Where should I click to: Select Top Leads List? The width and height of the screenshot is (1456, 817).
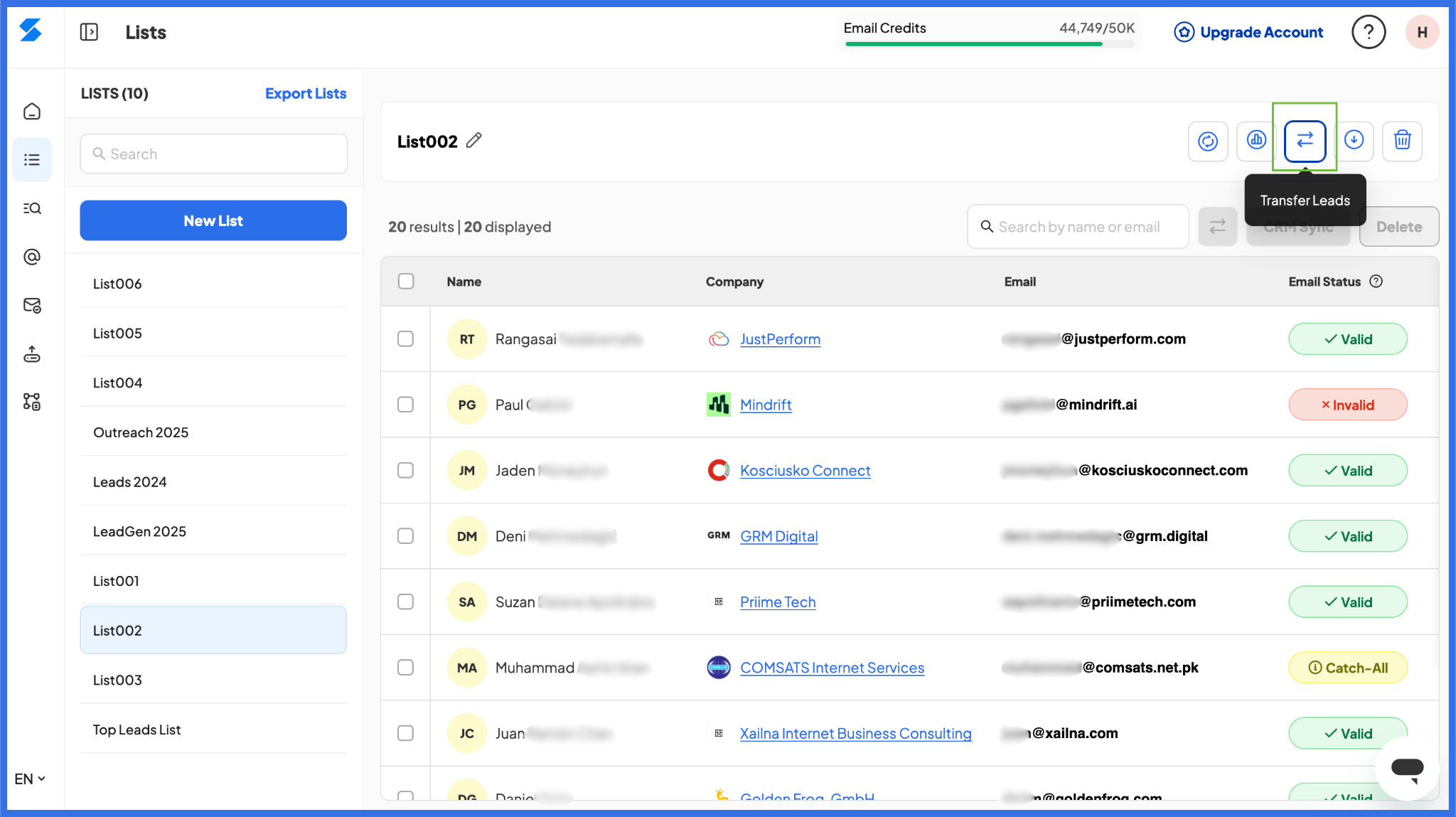213,730
